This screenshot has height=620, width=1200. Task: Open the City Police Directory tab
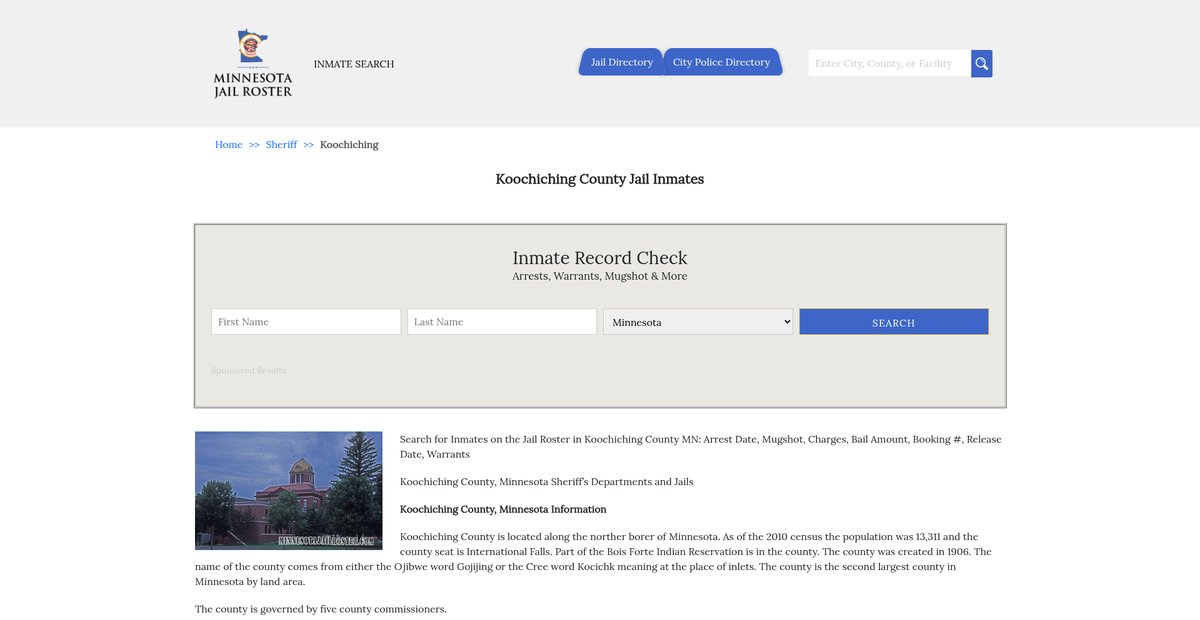pos(721,62)
